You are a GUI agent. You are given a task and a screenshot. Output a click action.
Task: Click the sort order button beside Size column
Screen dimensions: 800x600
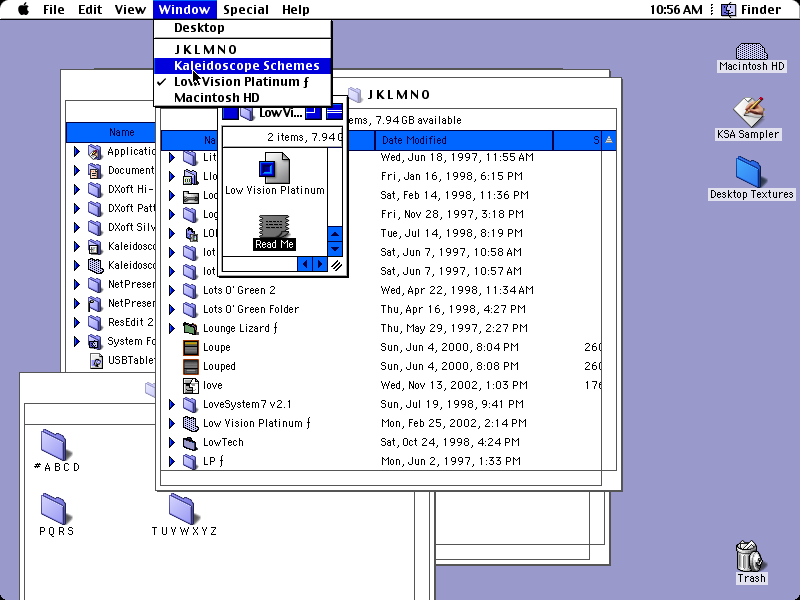tap(609, 140)
